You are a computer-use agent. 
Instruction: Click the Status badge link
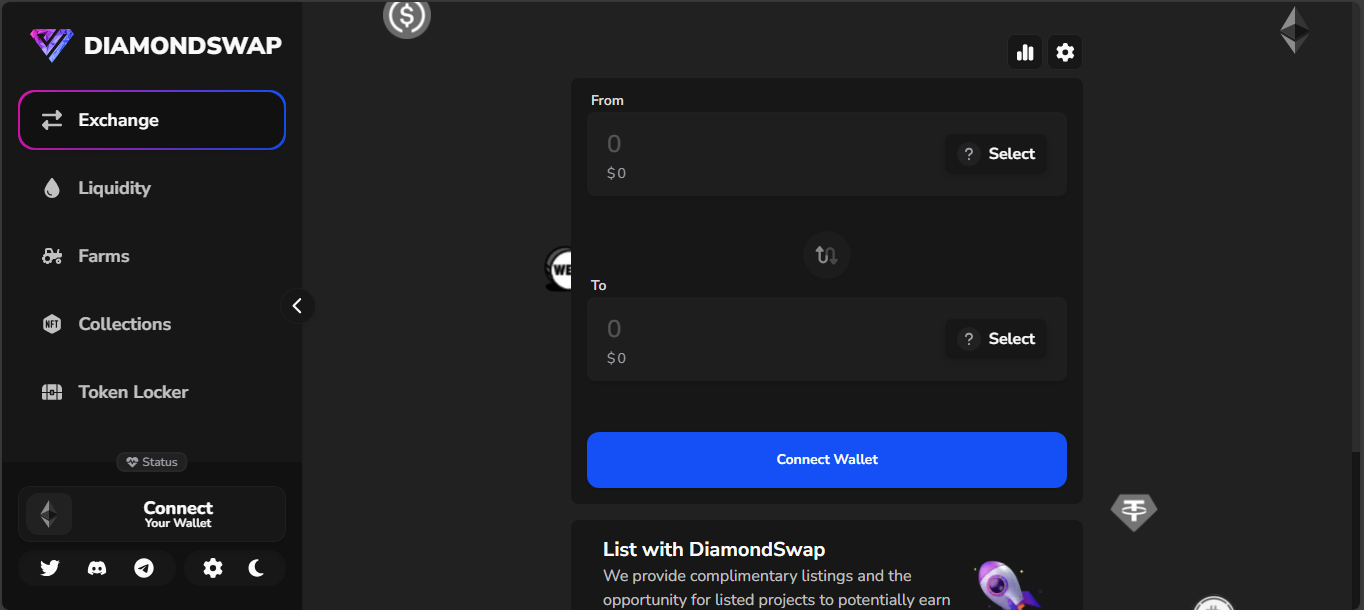[x=152, y=462]
